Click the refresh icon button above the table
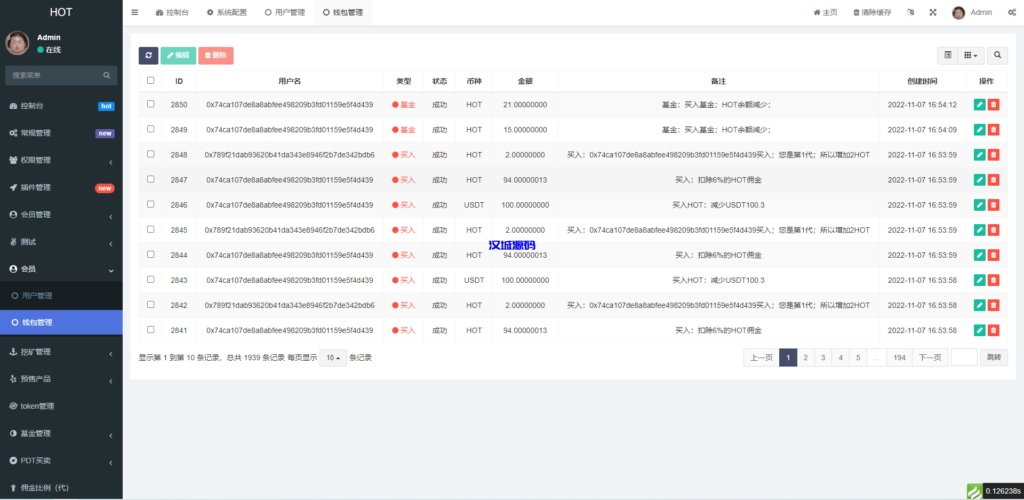This screenshot has width=1024, height=500. (x=148, y=55)
